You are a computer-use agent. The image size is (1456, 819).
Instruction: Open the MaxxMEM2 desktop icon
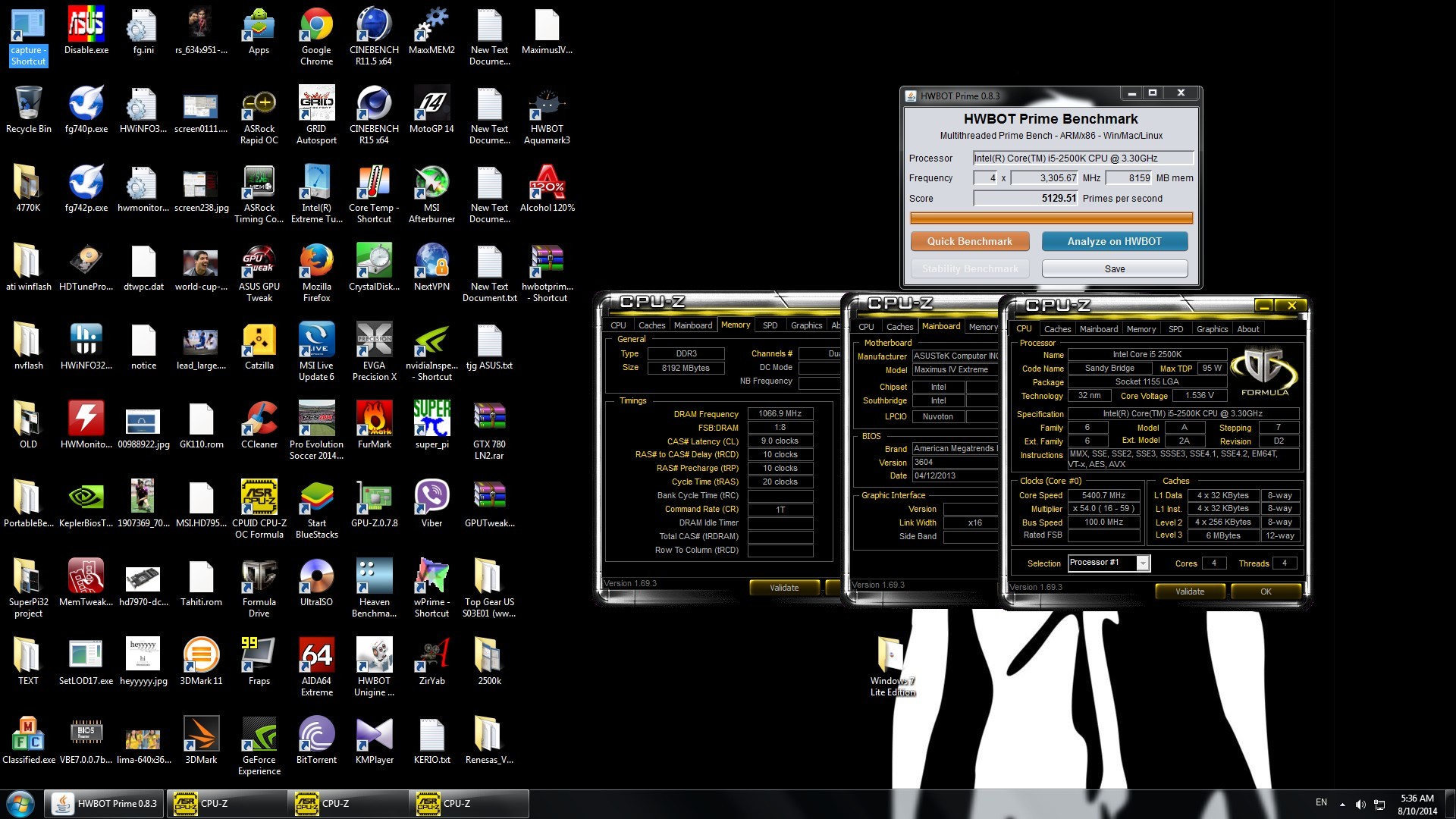431,32
